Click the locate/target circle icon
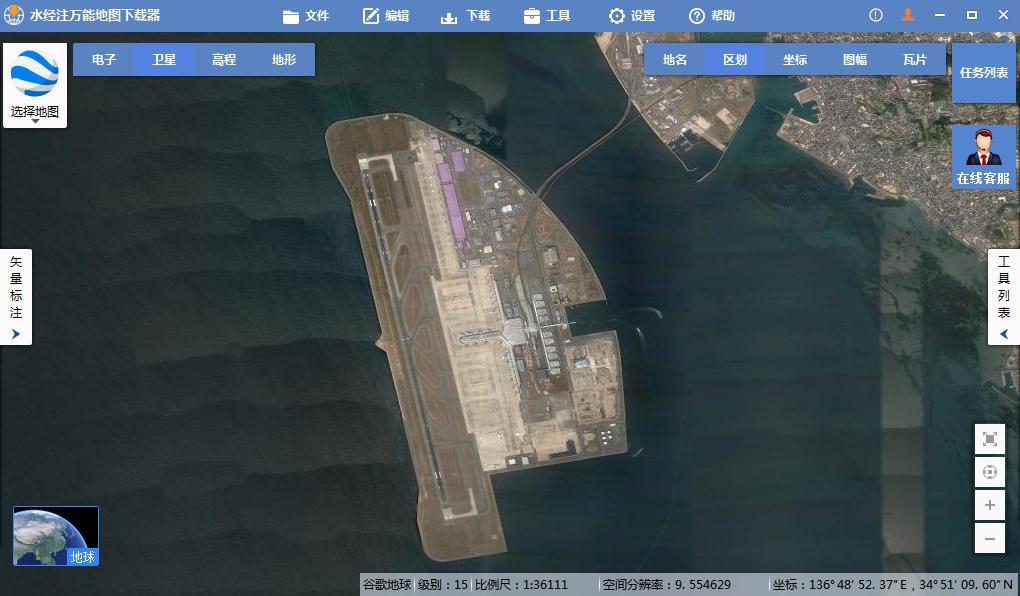Screen dimensions: 1020x596 click(990, 472)
